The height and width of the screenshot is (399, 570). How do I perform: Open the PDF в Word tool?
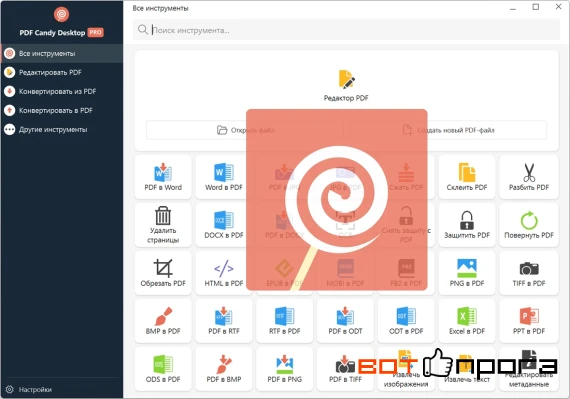(x=163, y=177)
